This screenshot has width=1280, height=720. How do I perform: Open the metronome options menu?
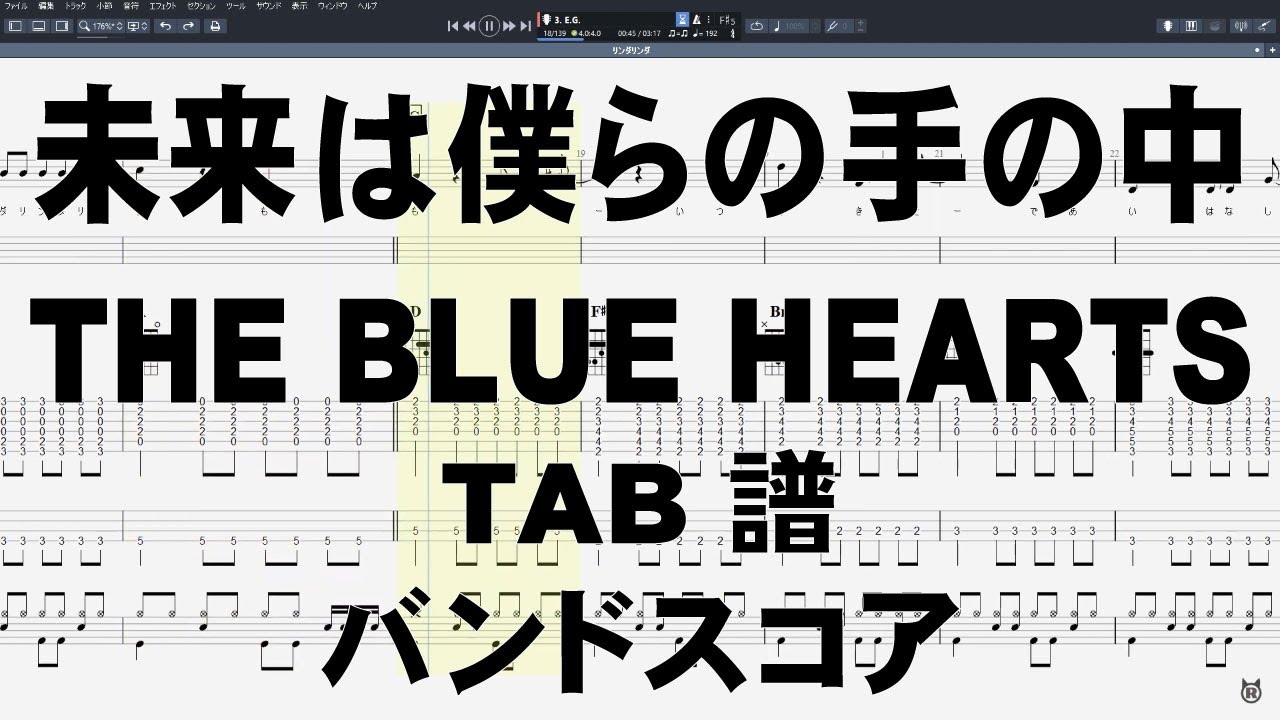click(x=709, y=19)
